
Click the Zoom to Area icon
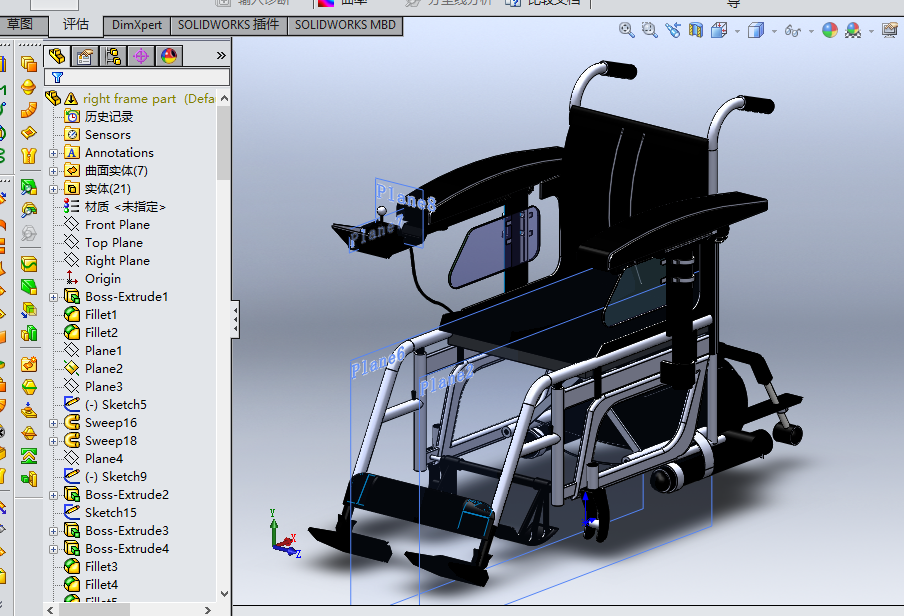tap(649, 31)
